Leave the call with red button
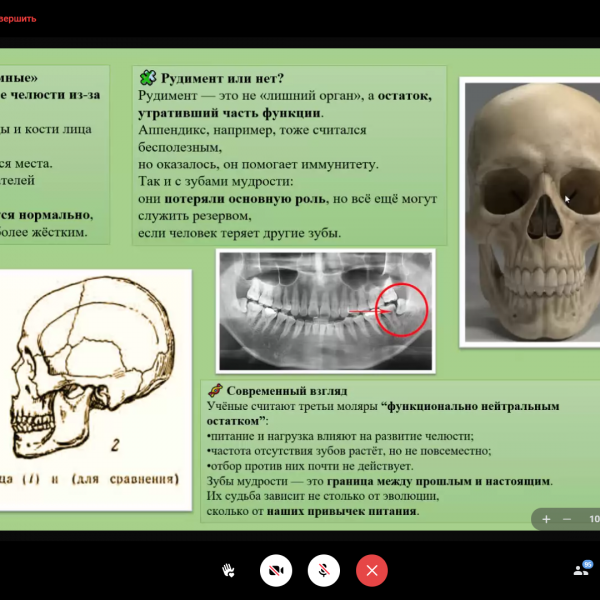The width and height of the screenshot is (600, 600). tap(372, 570)
